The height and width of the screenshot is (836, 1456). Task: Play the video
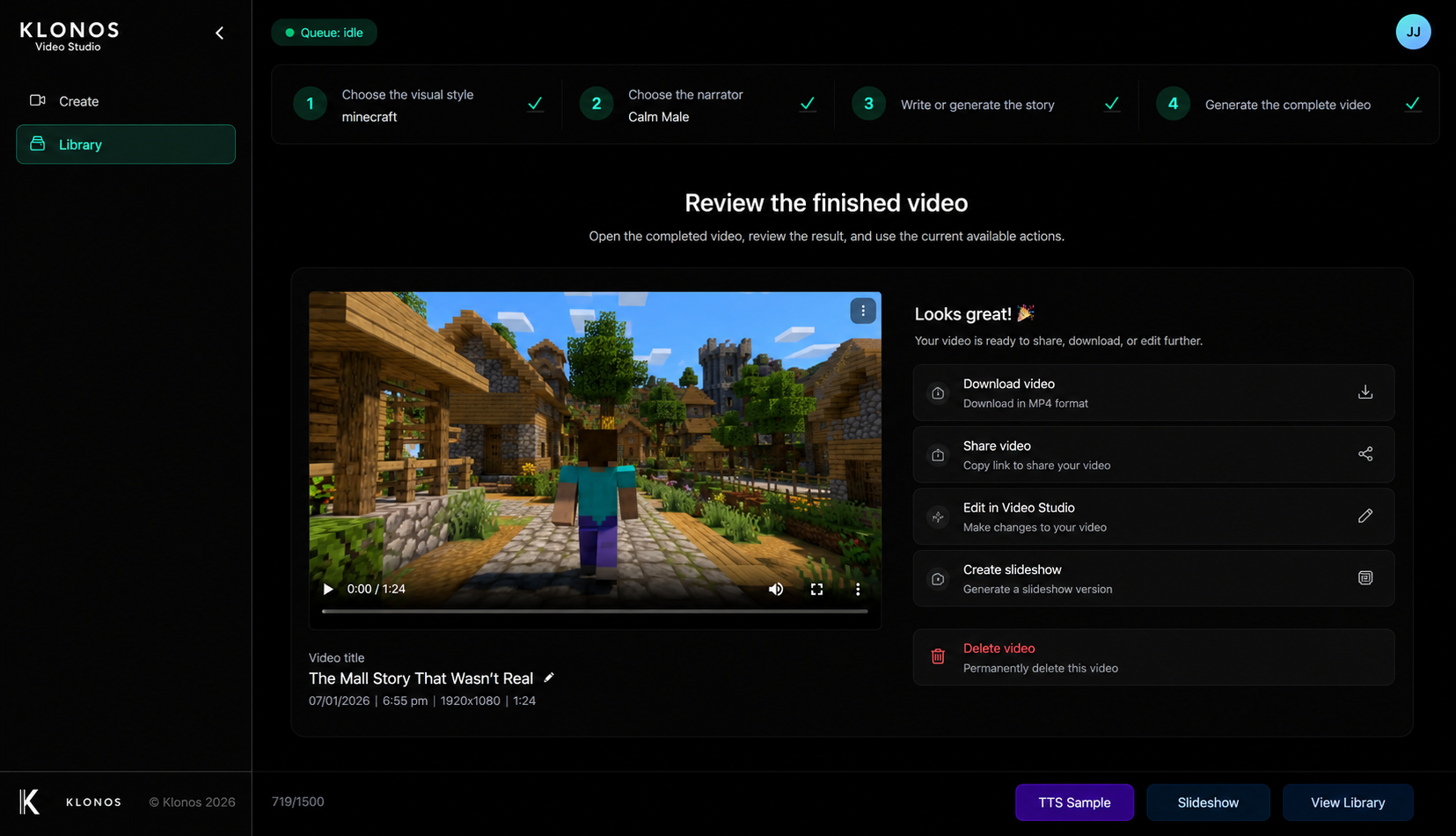(328, 589)
